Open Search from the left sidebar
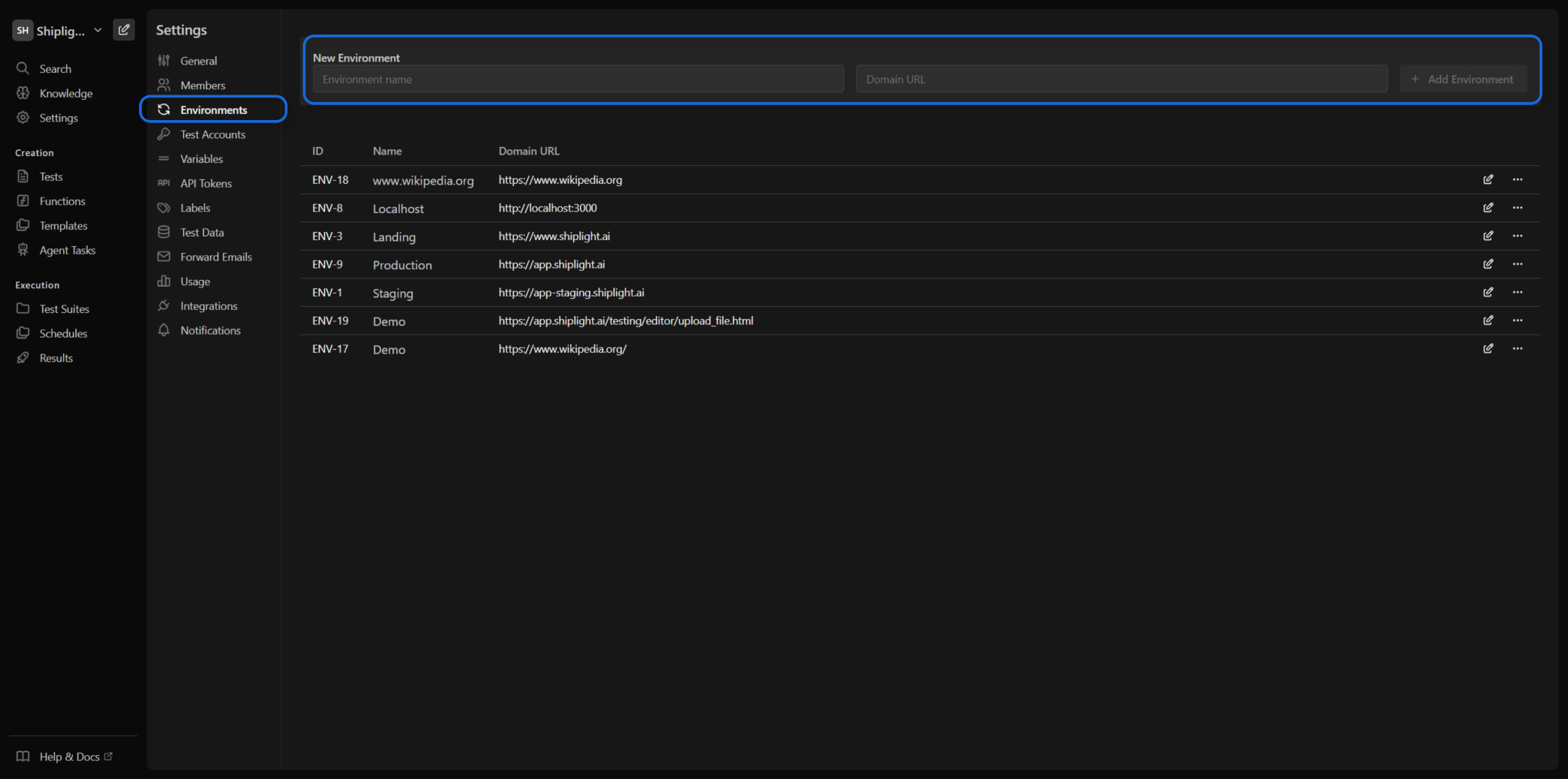Image resolution: width=1568 pixels, height=779 pixels. [x=55, y=69]
